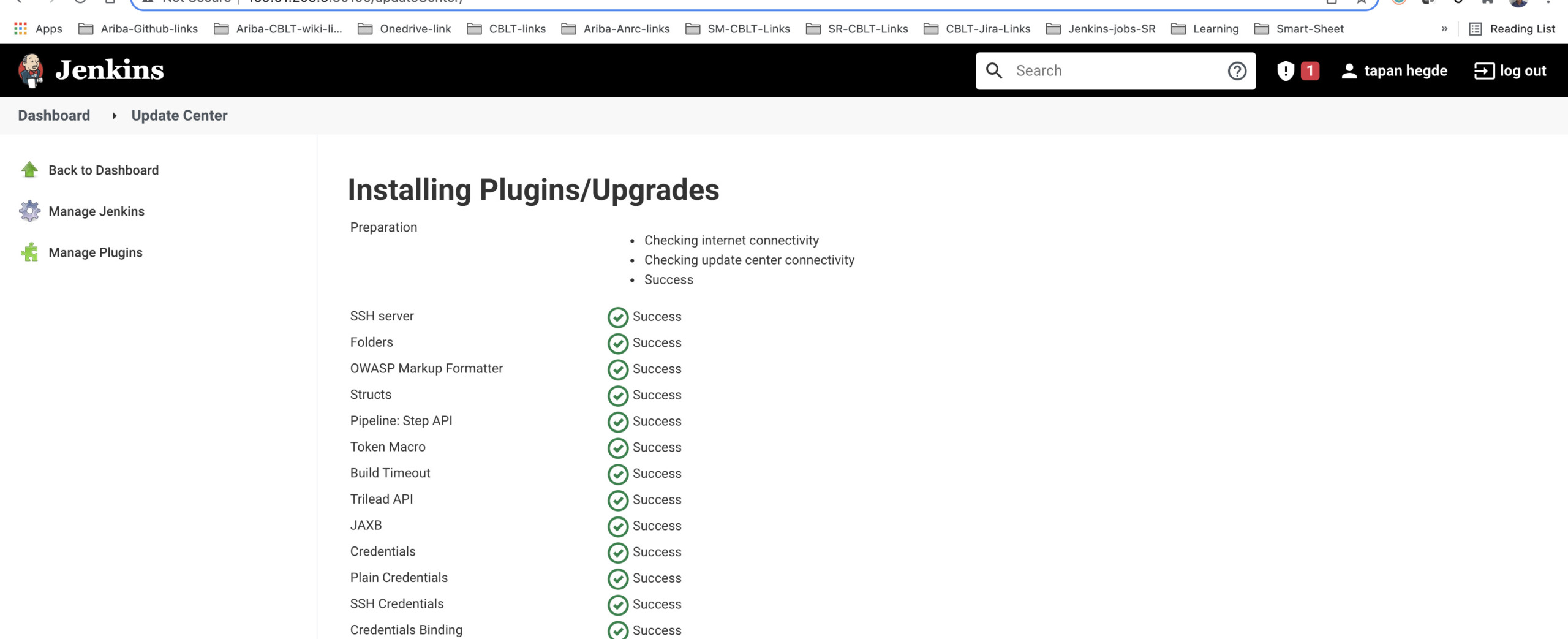Click the Apps grid icon in bookmarks bar
Screen dimensions: 1568x639
[20, 29]
